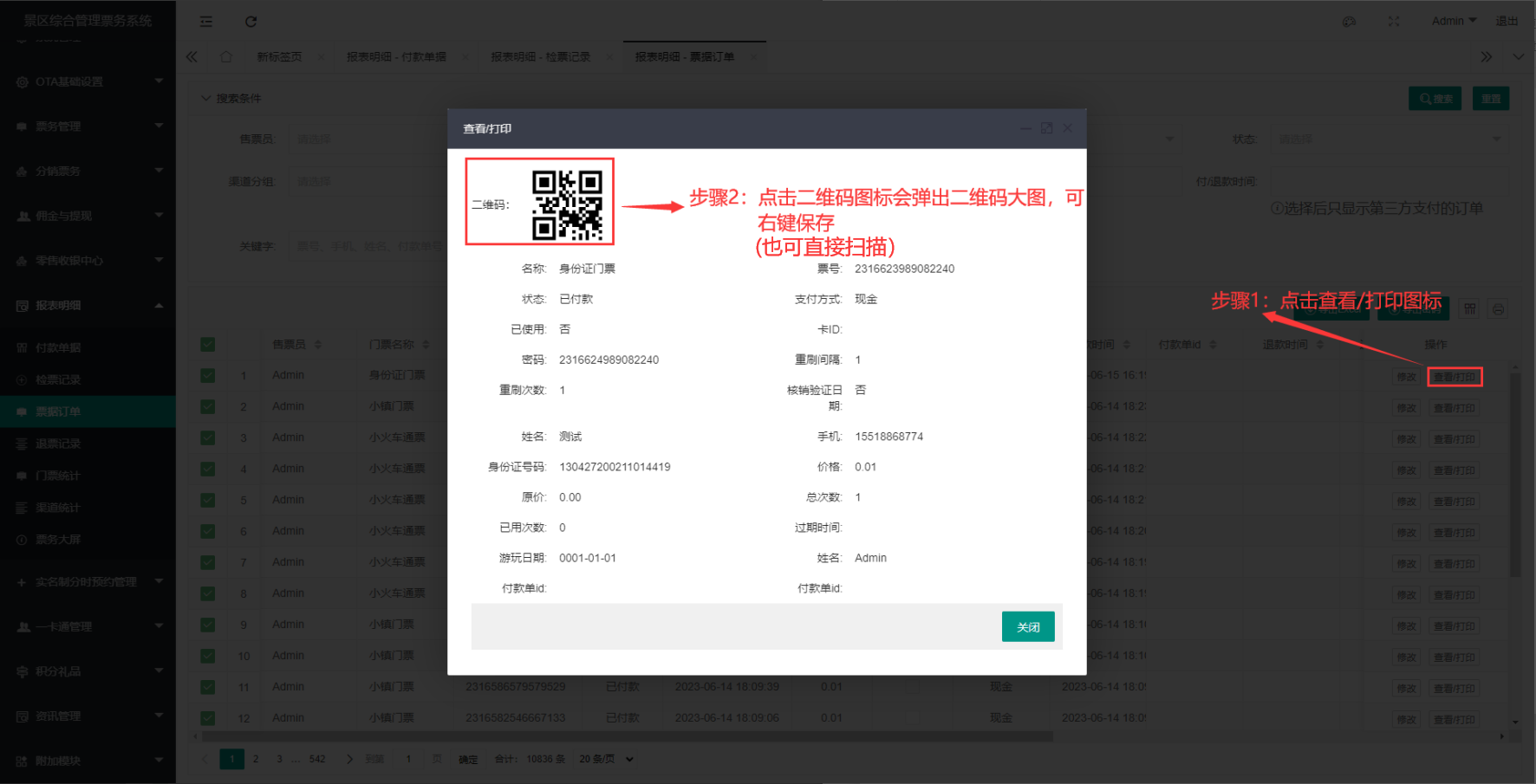Uncheck the checkbox for row 11
Viewport: 1536px width, 784px height.
[x=208, y=687]
